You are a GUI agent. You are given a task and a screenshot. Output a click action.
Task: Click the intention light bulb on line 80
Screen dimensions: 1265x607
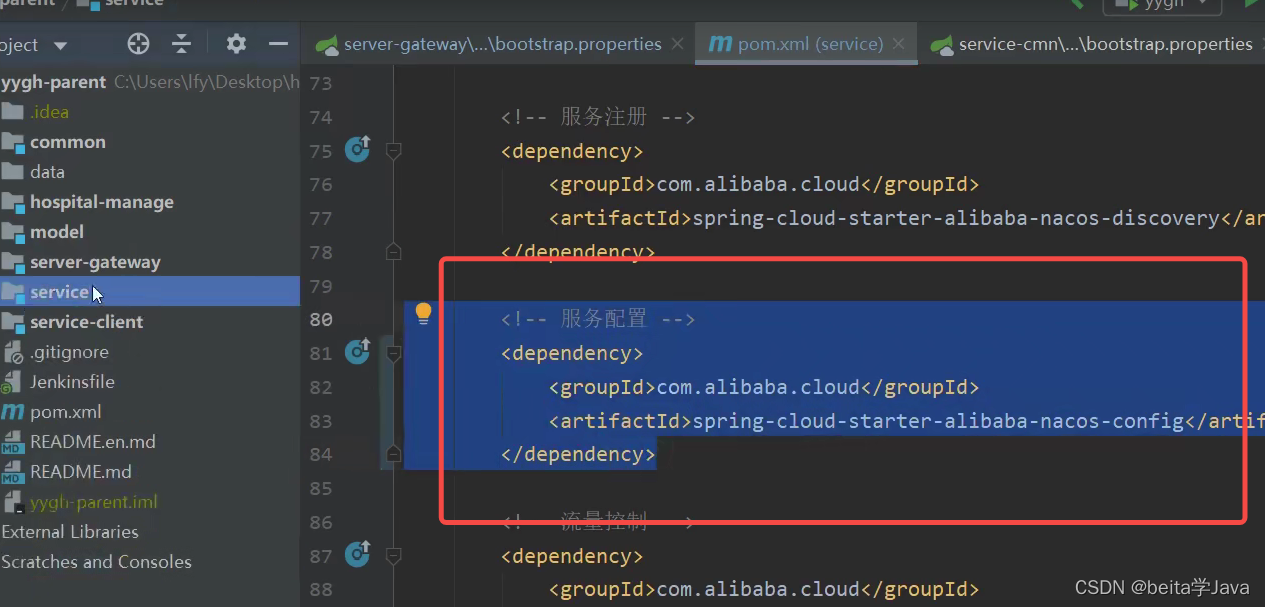click(423, 315)
